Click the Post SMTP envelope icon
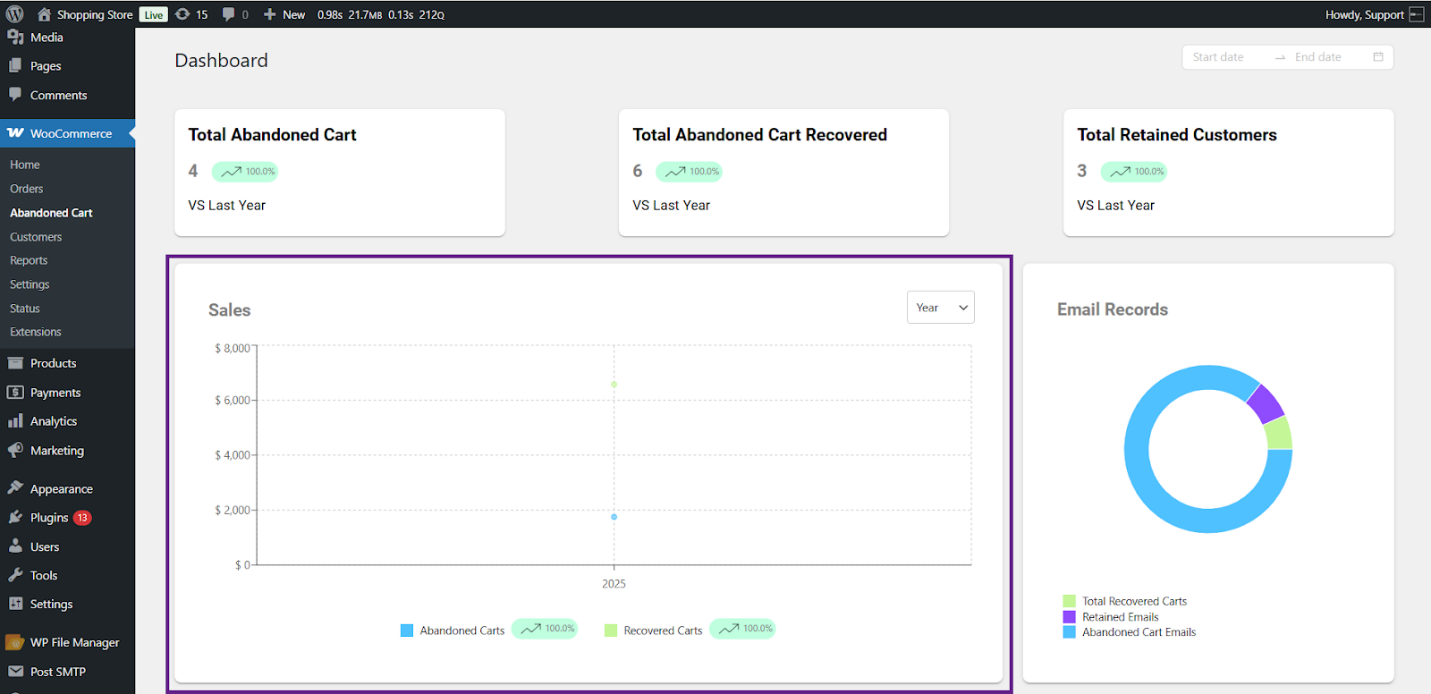The image size is (1431, 694). click(x=15, y=671)
